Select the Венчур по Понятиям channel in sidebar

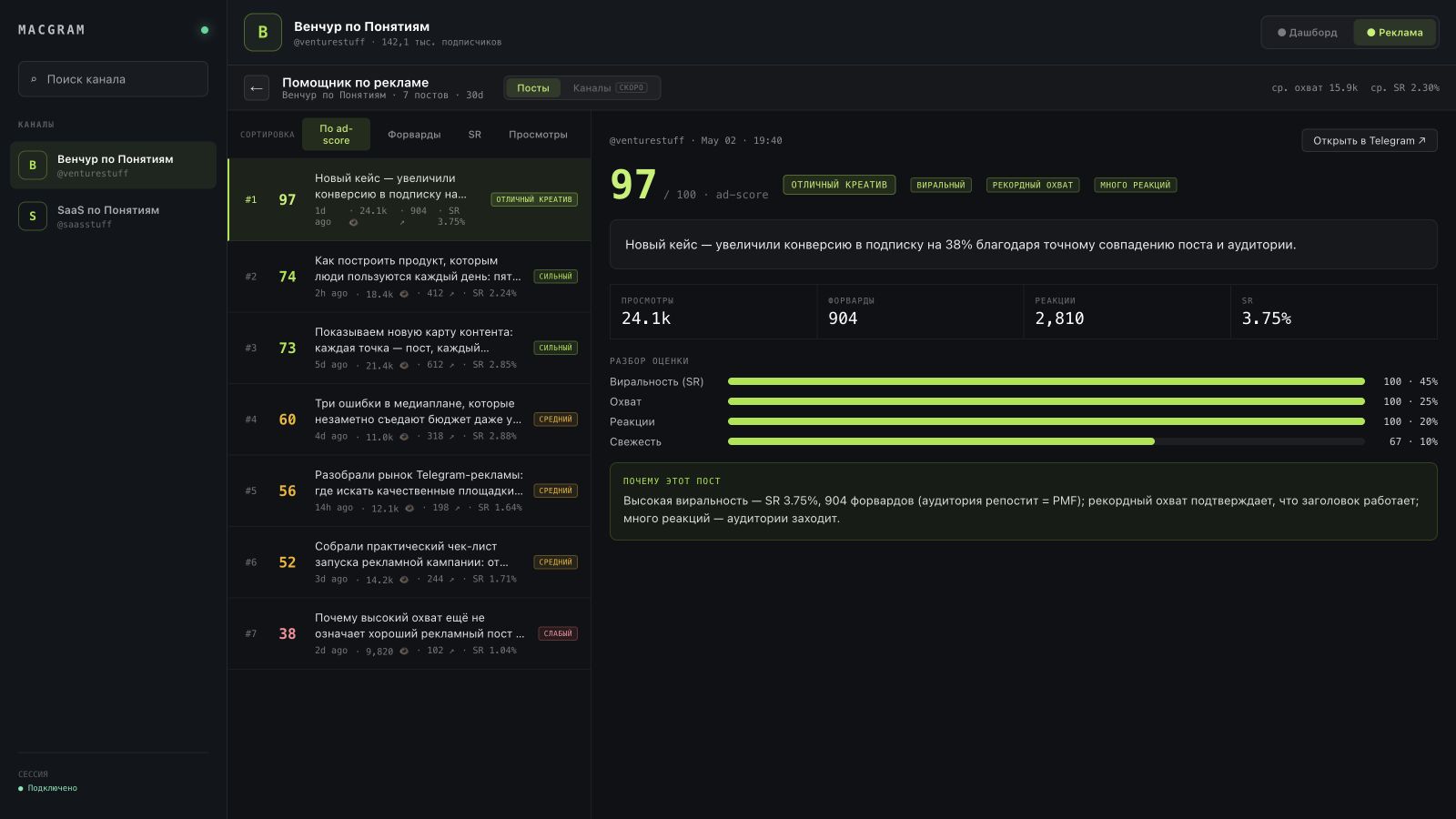[113, 165]
